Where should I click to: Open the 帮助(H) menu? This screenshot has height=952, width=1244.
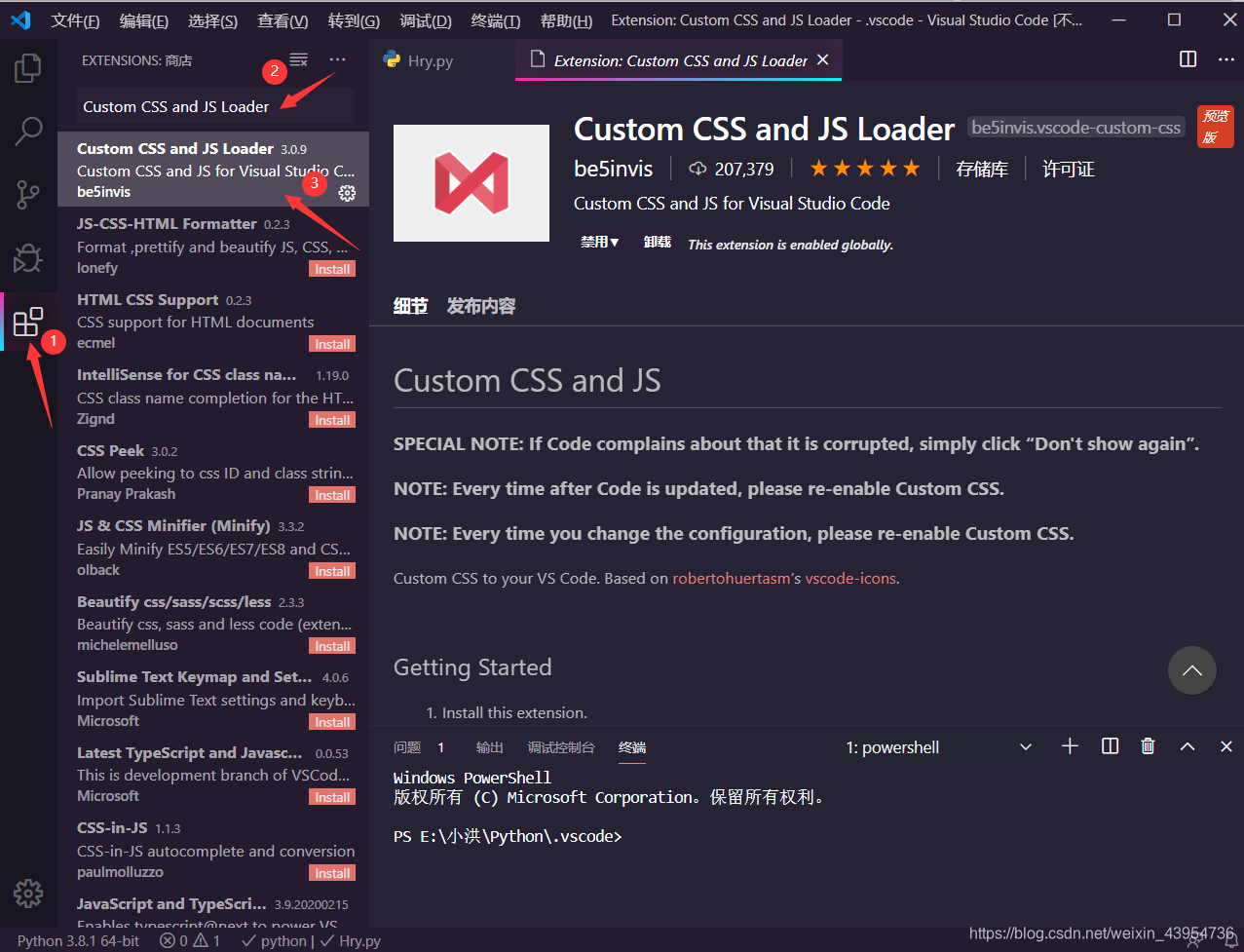[x=566, y=20]
